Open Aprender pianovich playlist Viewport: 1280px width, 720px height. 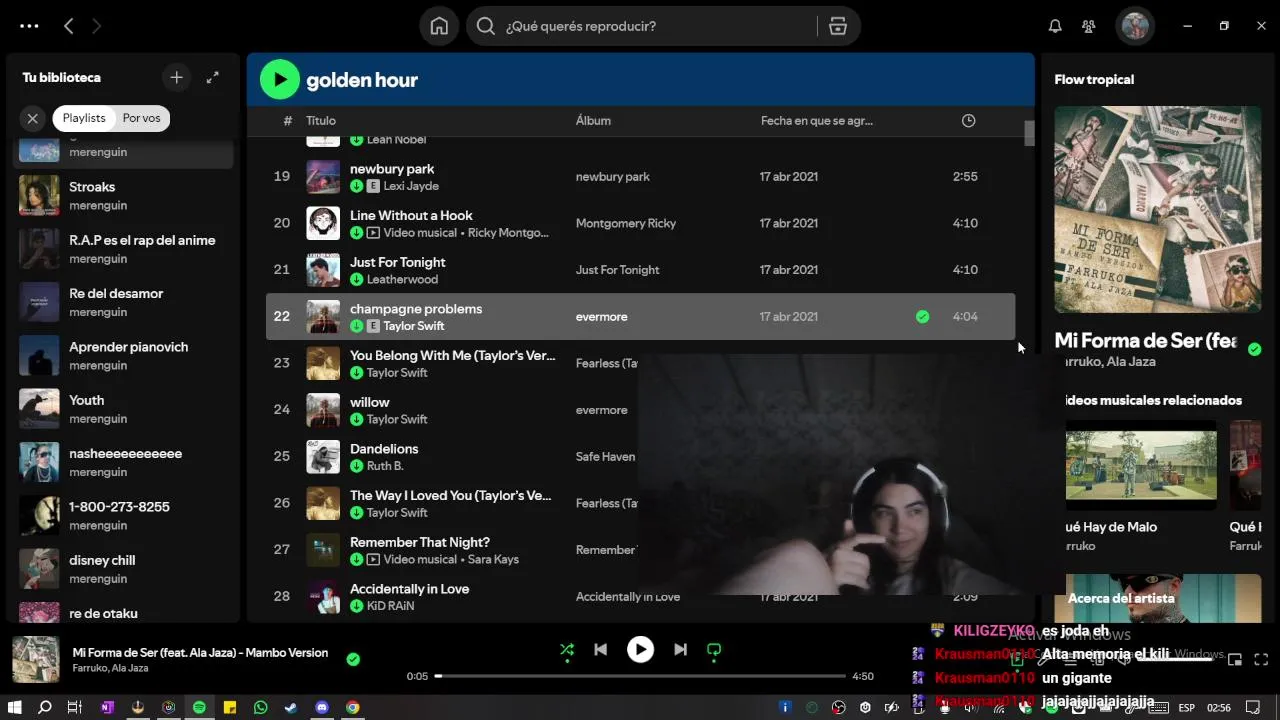(x=125, y=355)
